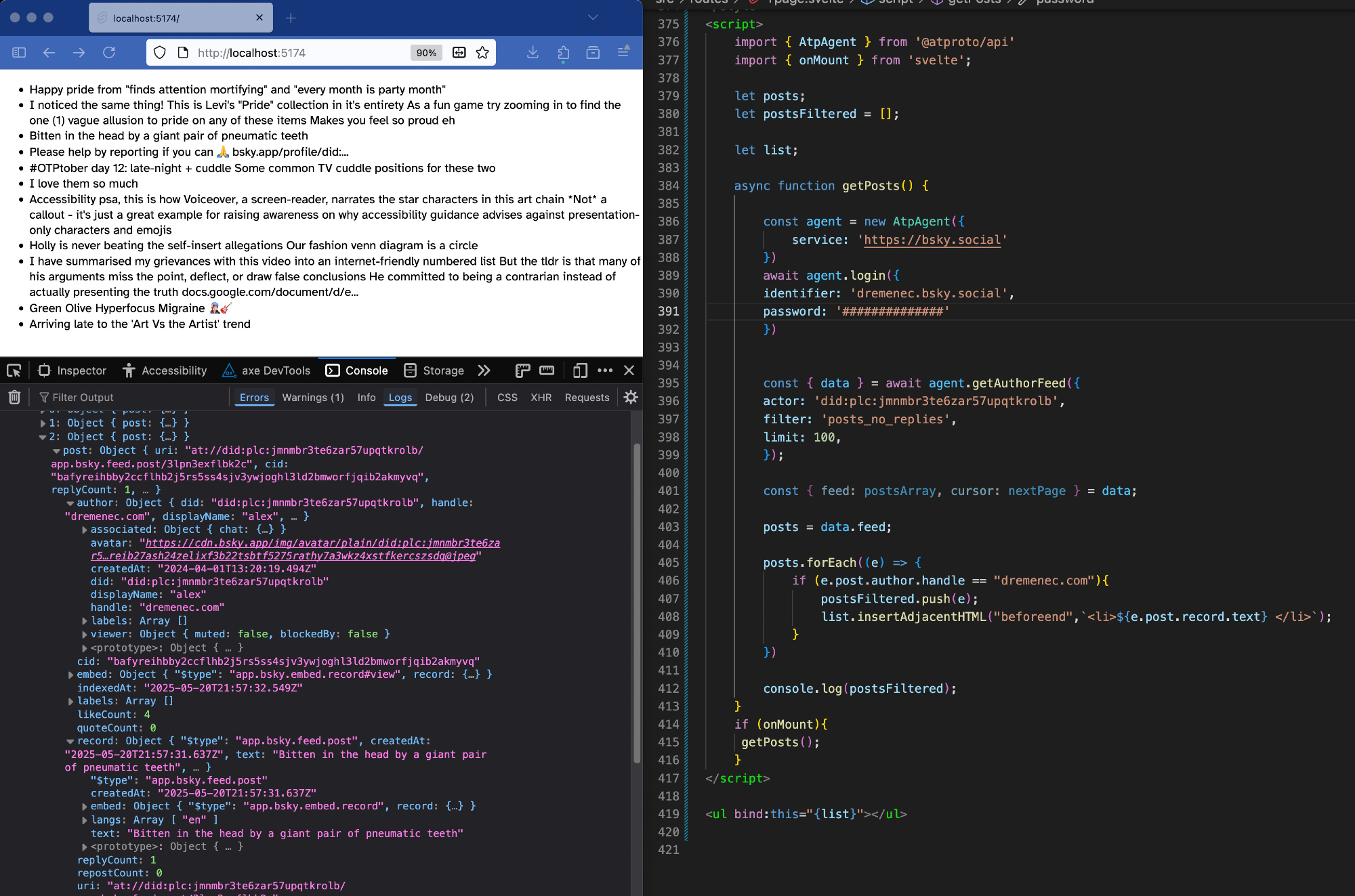Clear console output with the trash icon

coord(14,398)
